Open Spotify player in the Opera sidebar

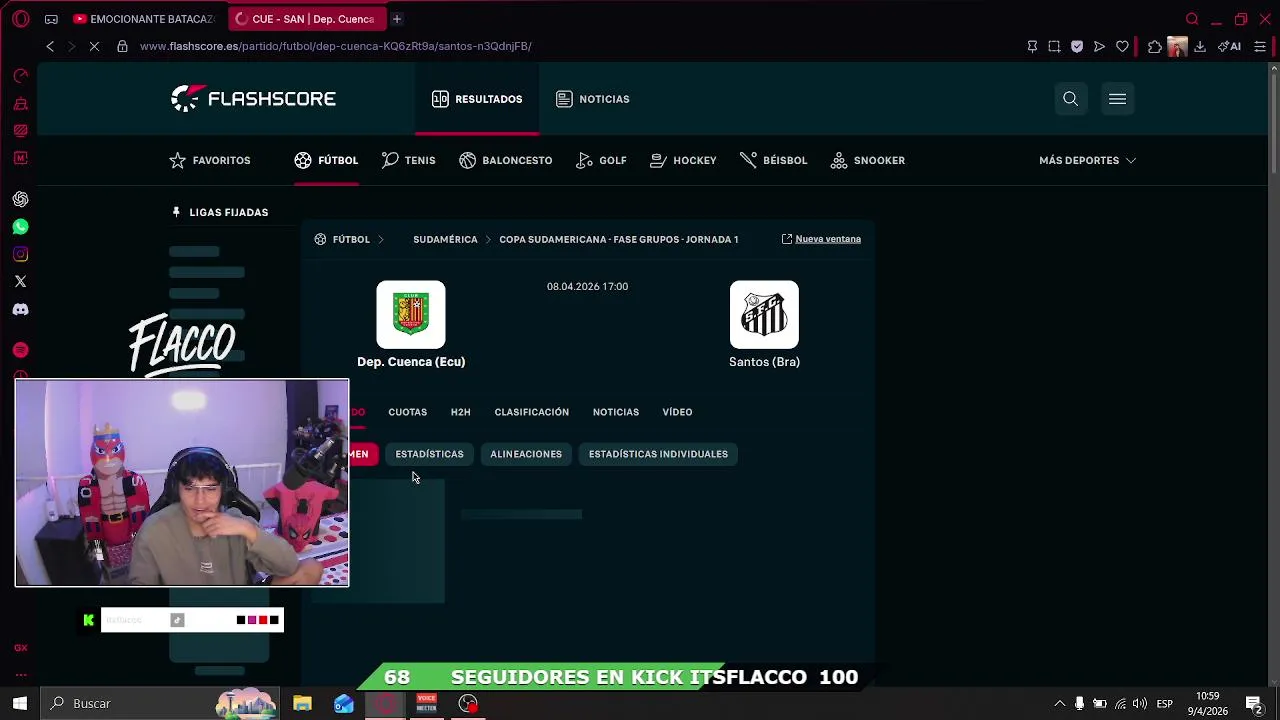pyautogui.click(x=20, y=350)
